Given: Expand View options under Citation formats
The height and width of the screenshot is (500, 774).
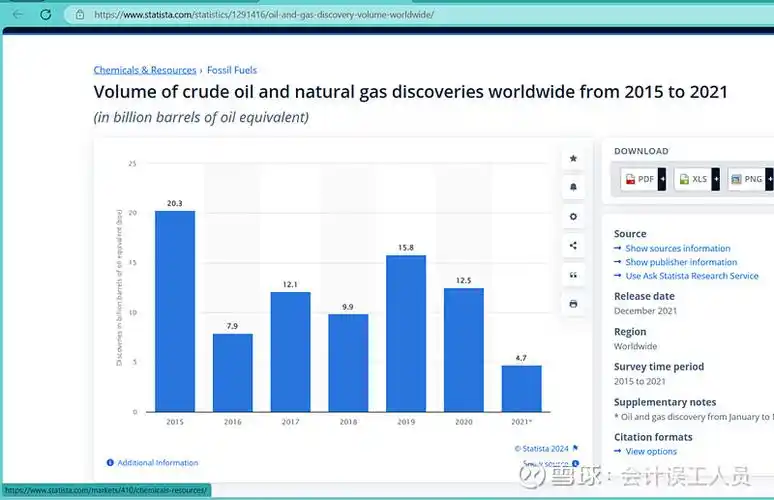Looking at the screenshot, I should tap(651, 452).
